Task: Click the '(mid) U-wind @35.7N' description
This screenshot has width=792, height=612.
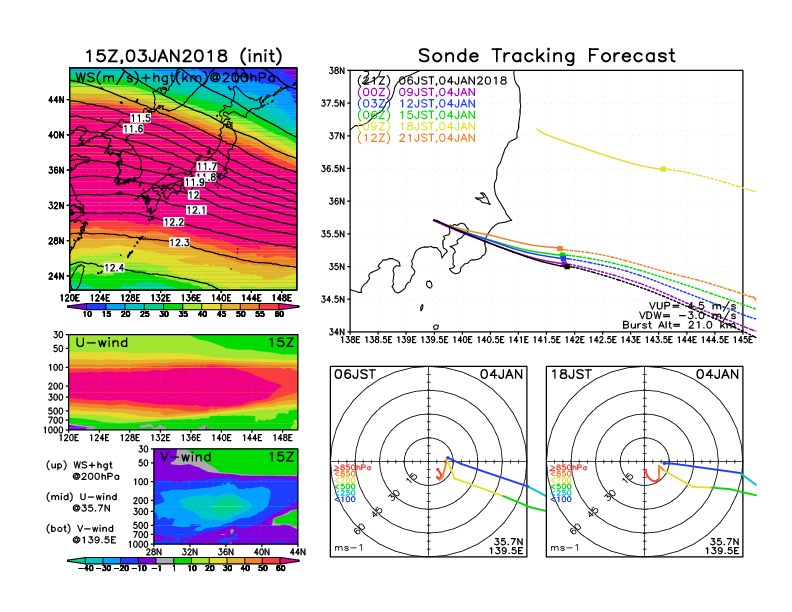Action: click(x=81, y=502)
